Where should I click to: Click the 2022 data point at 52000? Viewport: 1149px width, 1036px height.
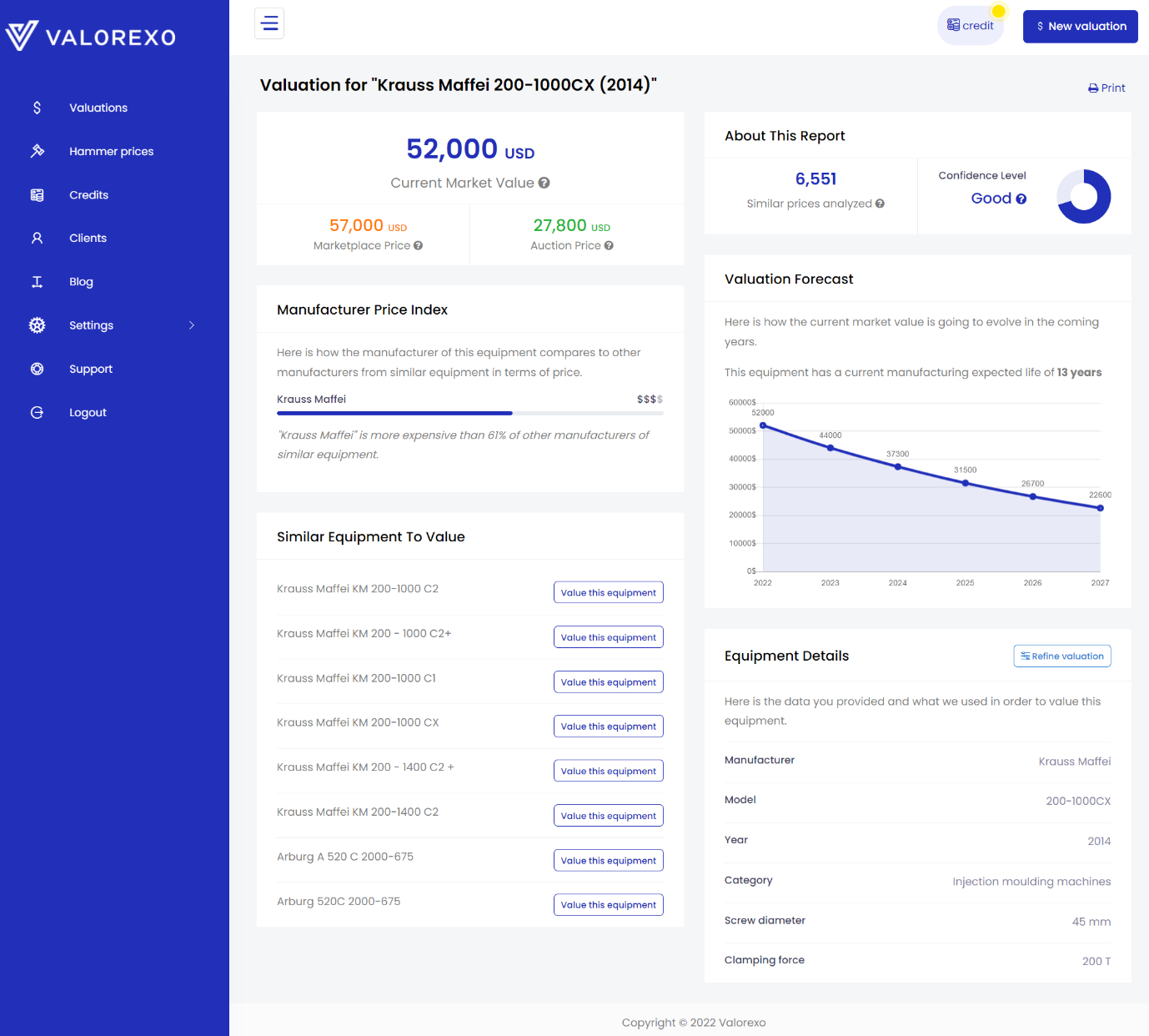[x=763, y=425]
